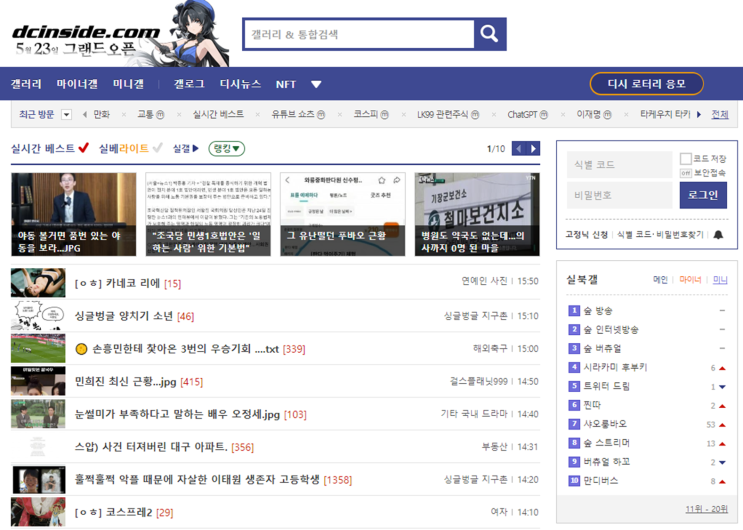Remove 만화 from recent visits
The image size is (743, 530).
pos(124,115)
